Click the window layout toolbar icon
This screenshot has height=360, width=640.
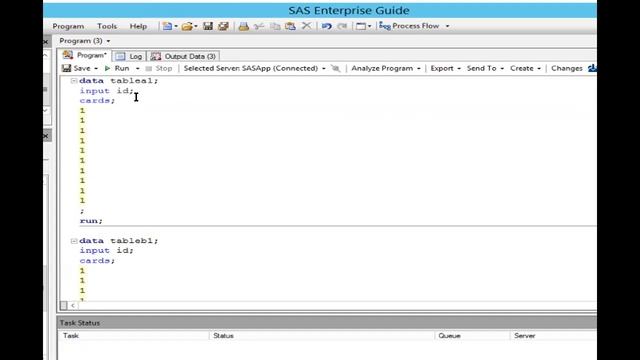click(361, 26)
